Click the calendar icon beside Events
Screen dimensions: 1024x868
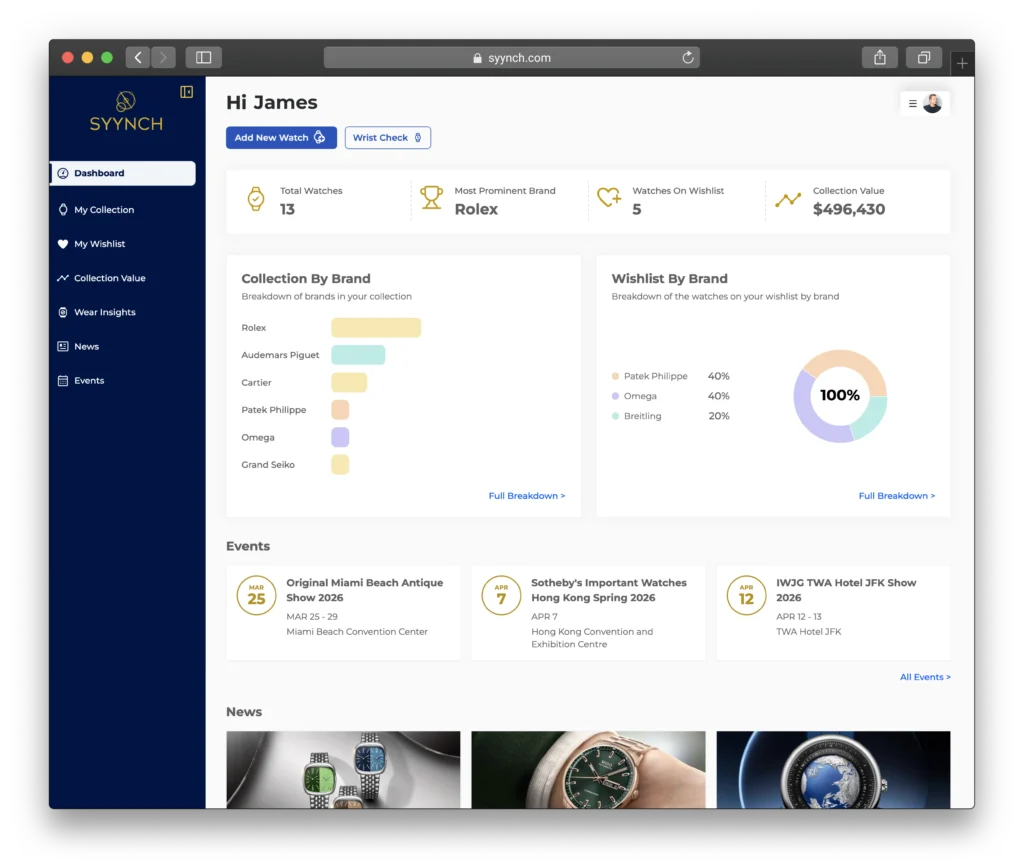click(x=63, y=380)
